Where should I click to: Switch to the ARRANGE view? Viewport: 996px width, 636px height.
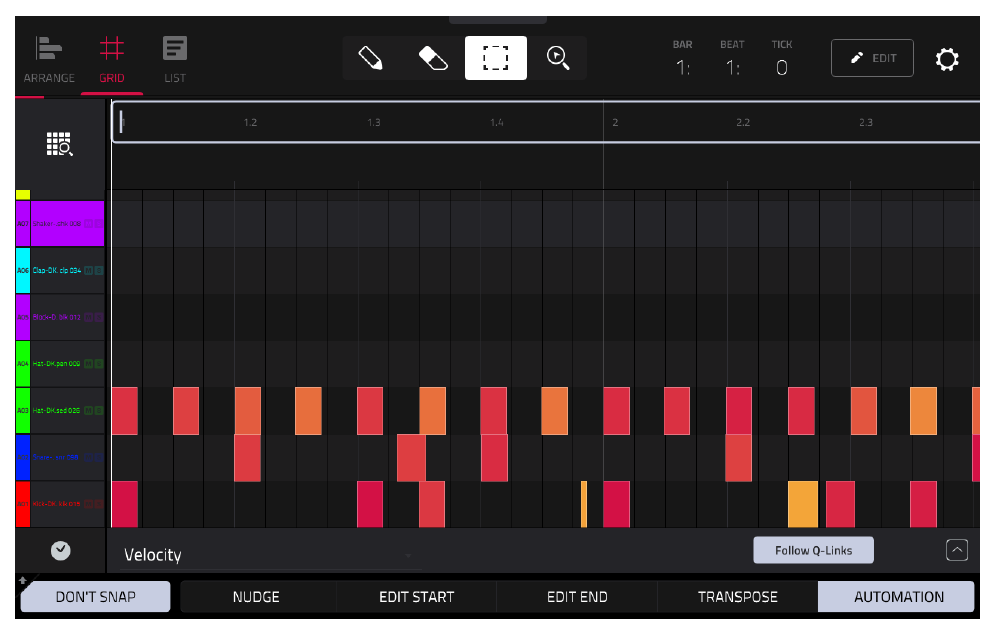(49, 61)
